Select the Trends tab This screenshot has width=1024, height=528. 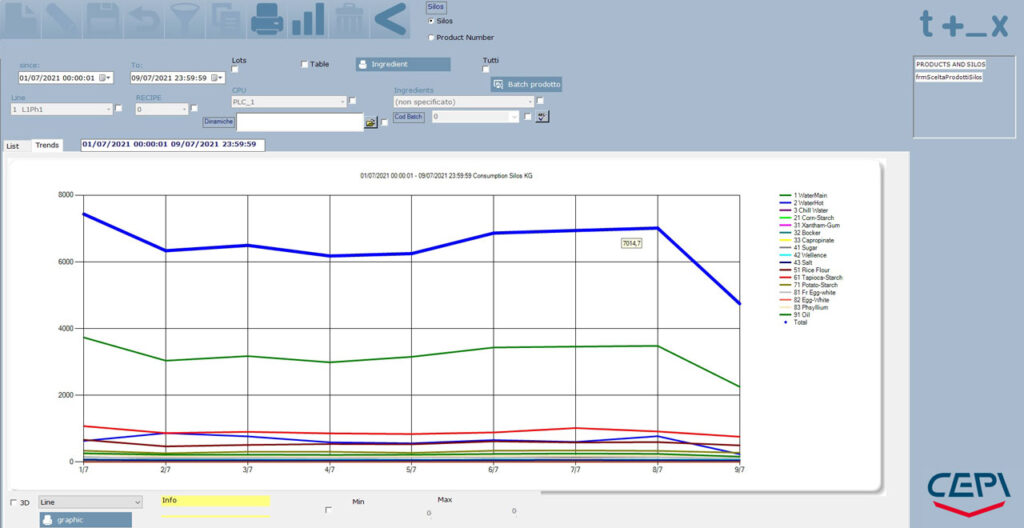click(x=47, y=145)
